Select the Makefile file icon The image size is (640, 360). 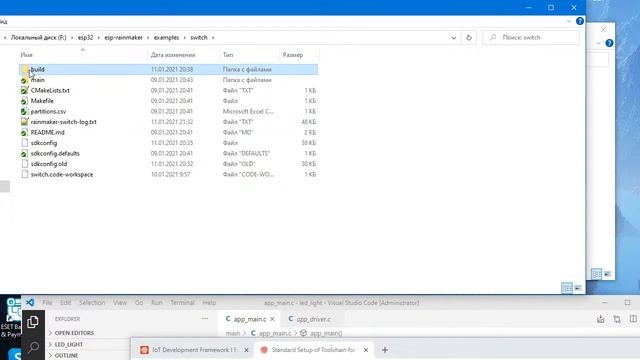click(24, 101)
